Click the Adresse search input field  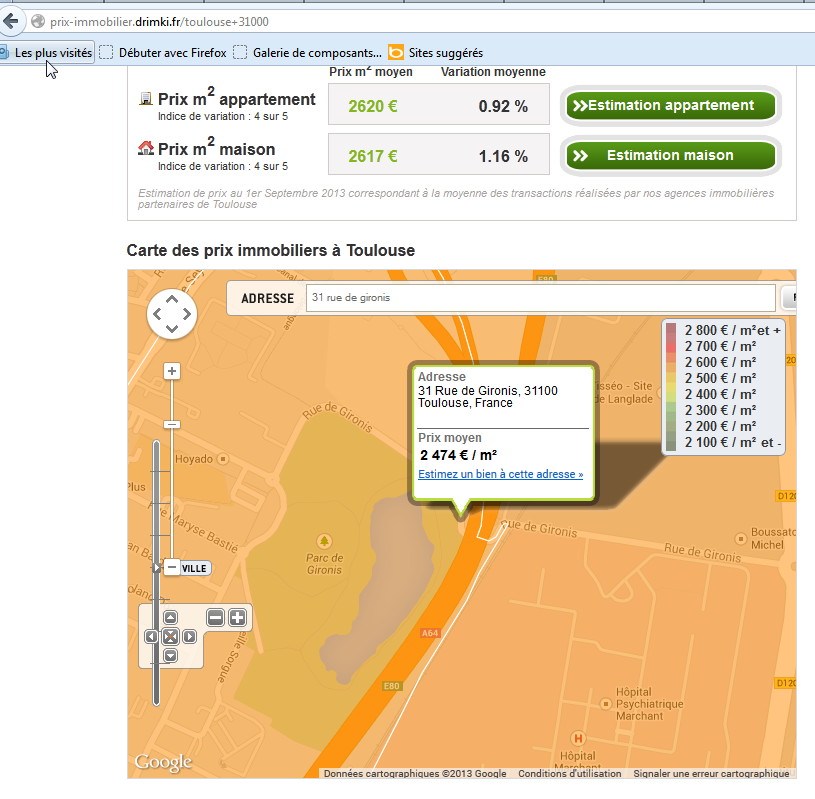540,298
